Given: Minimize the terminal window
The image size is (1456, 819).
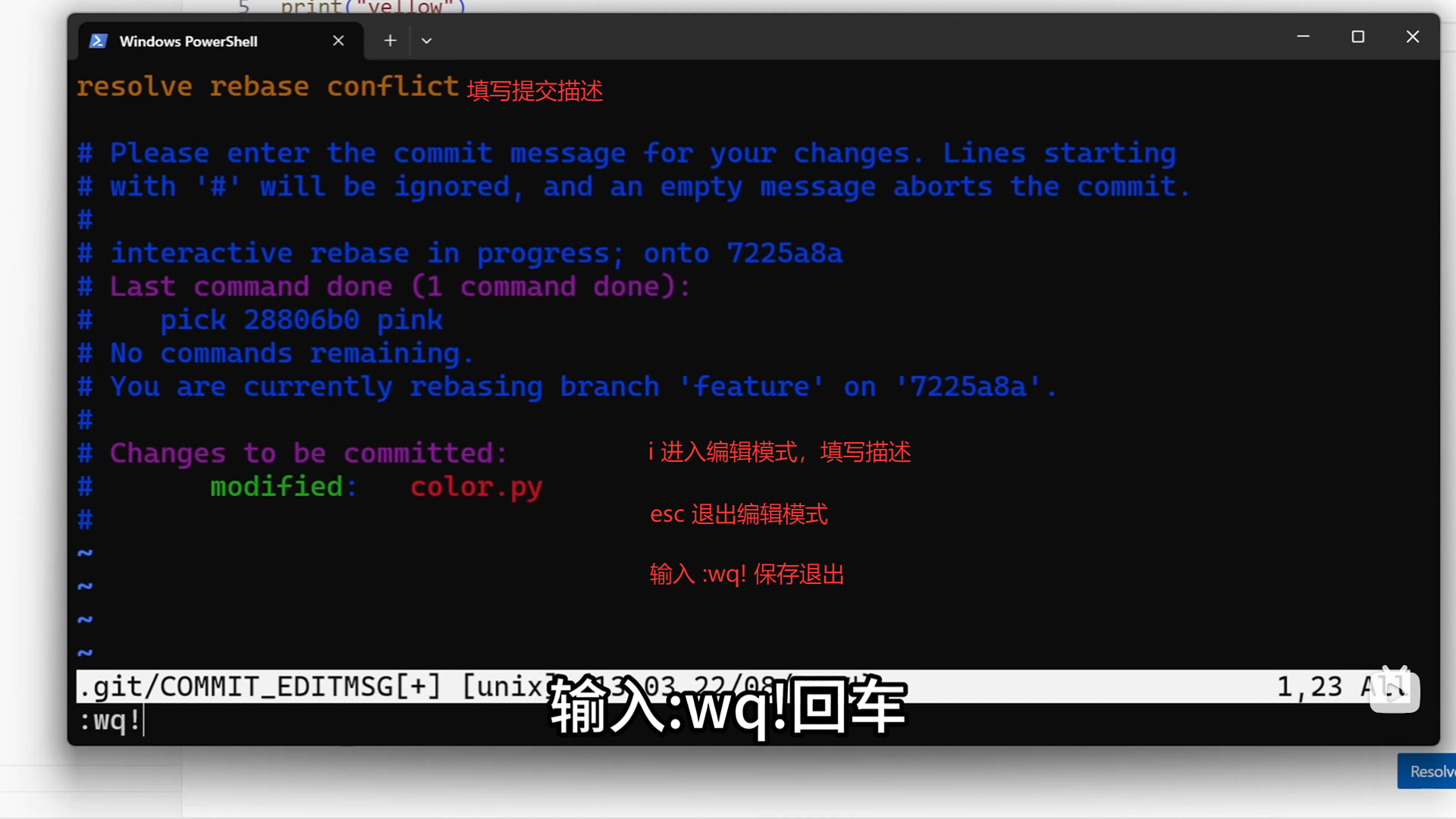Looking at the screenshot, I should coord(1303,36).
